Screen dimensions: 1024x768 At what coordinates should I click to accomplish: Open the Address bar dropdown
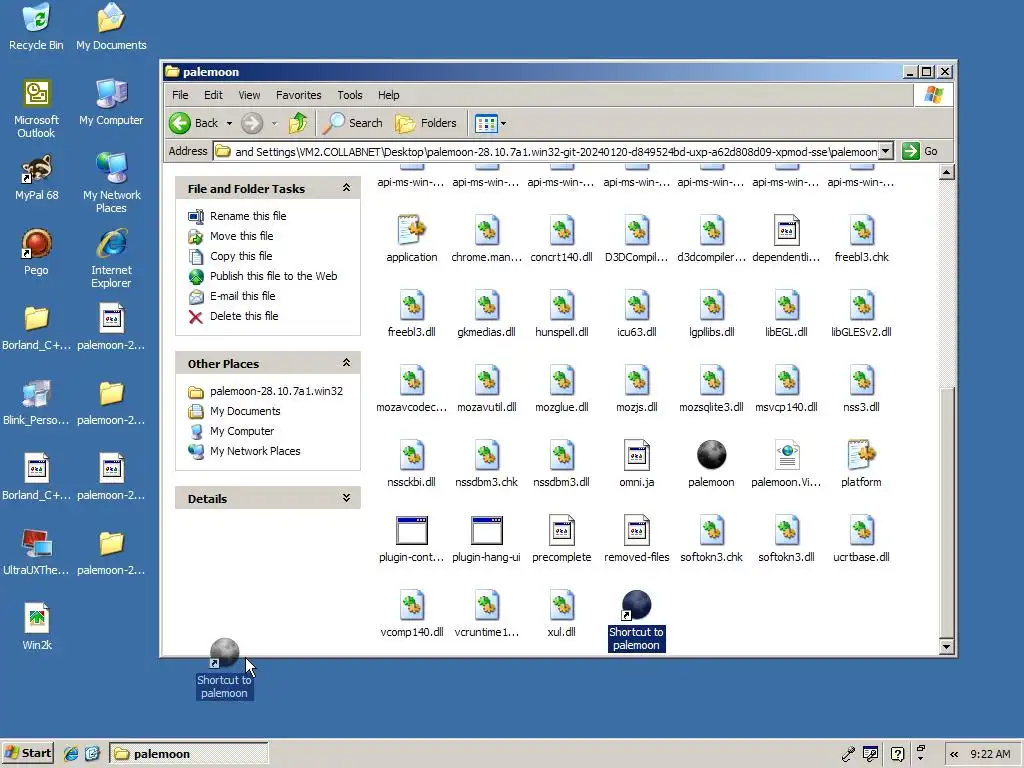pyautogui.click(x=886, y=152)
